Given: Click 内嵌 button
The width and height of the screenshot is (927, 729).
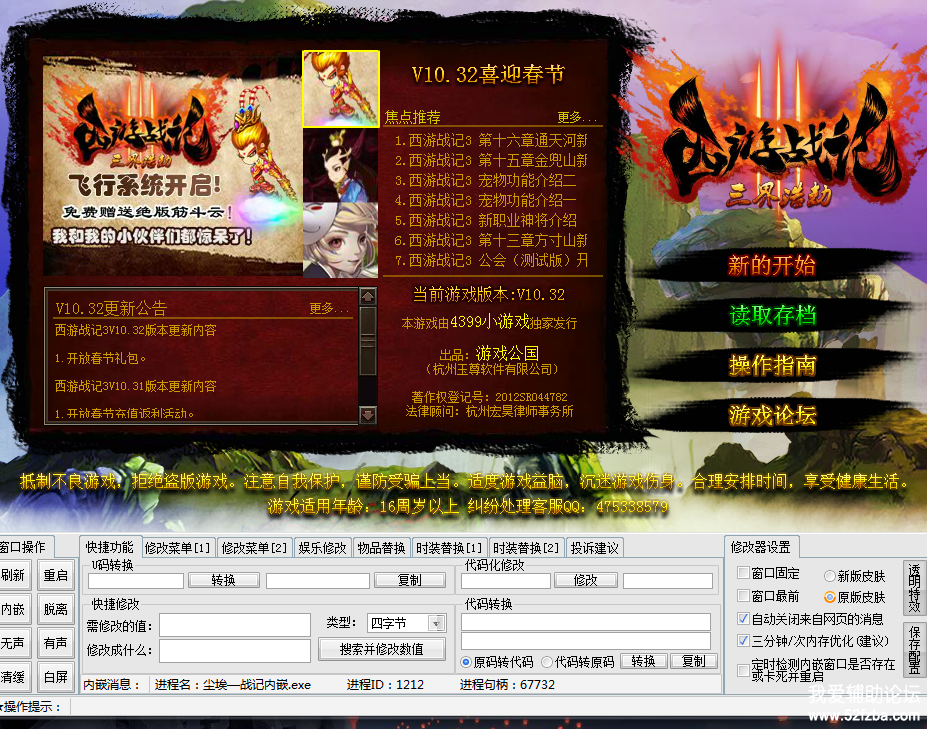Looking at the screenshot, I should (14, 609).
